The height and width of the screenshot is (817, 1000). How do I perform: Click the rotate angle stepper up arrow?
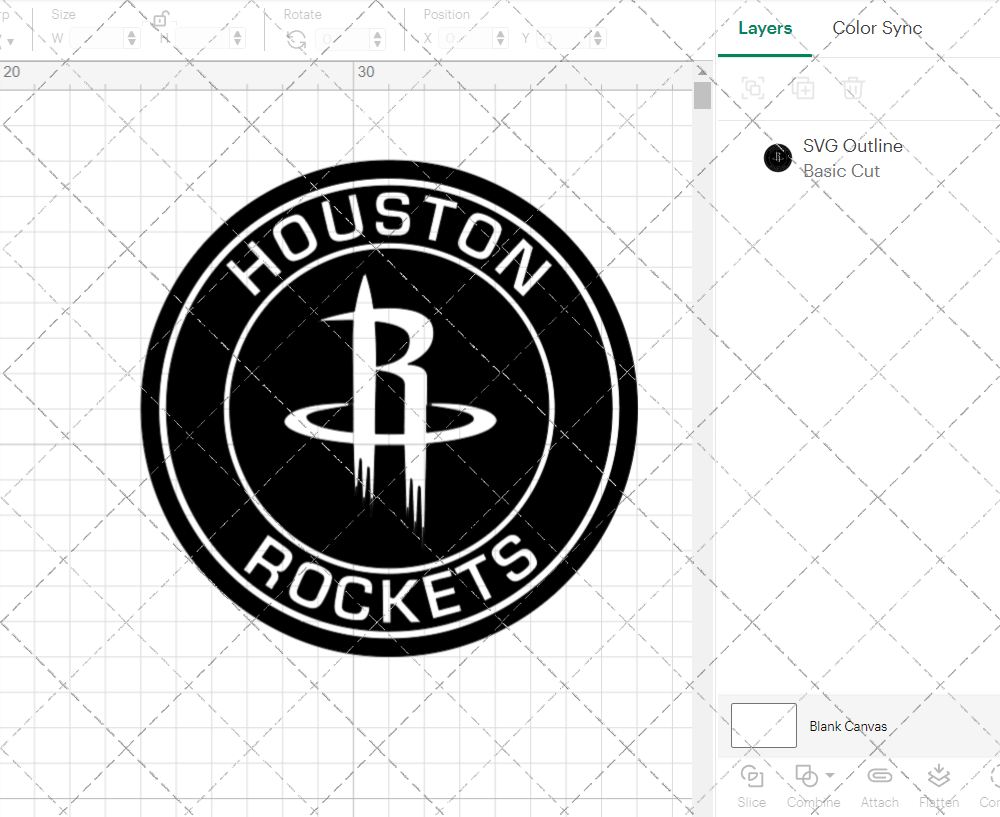click(377, 33)
